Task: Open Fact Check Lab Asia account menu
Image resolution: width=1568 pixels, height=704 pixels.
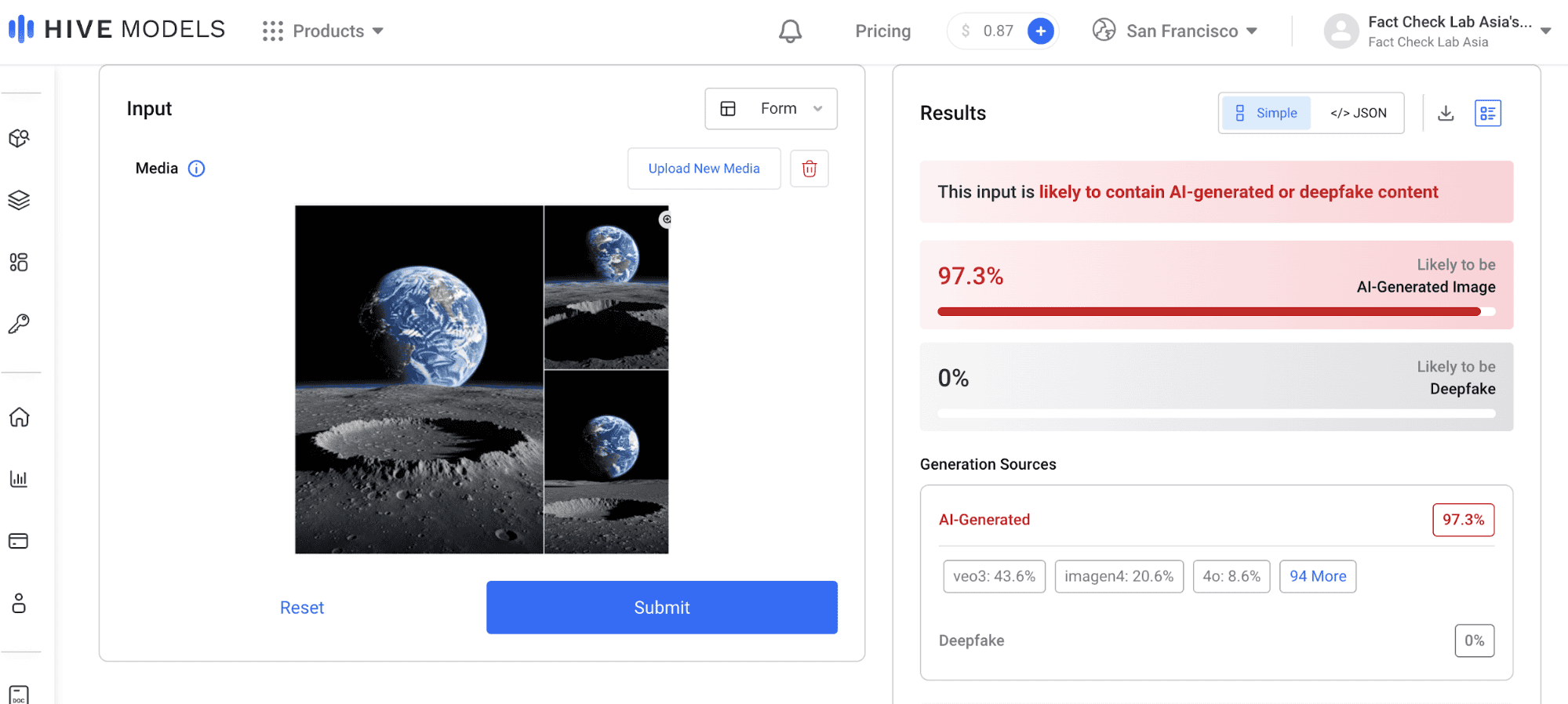Action: coord(1438,31)
